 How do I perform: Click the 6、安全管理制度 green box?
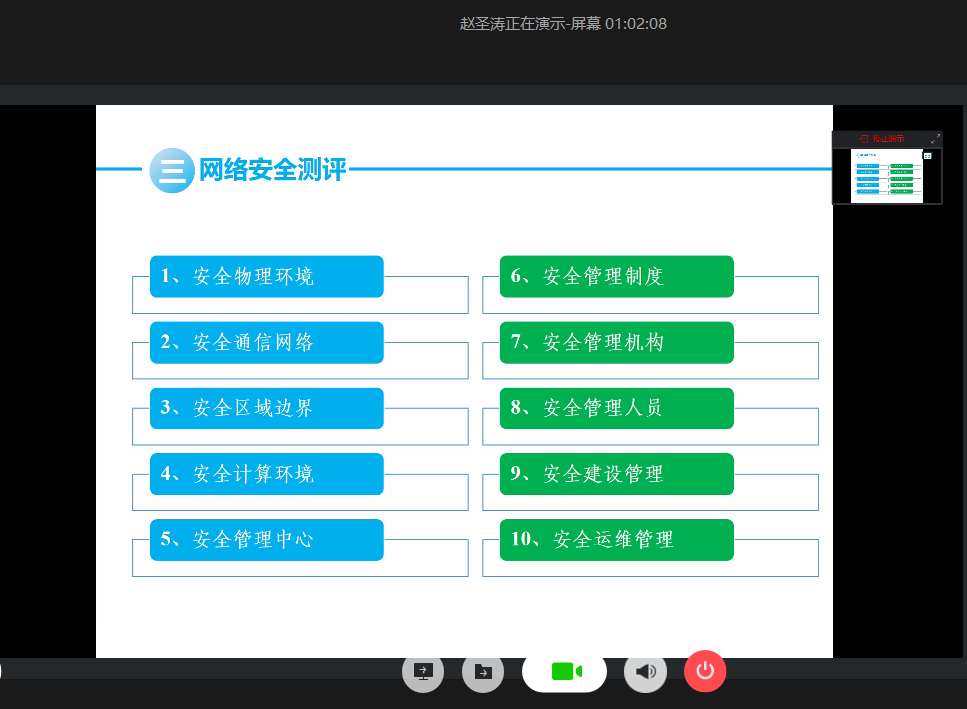(616, 276)
